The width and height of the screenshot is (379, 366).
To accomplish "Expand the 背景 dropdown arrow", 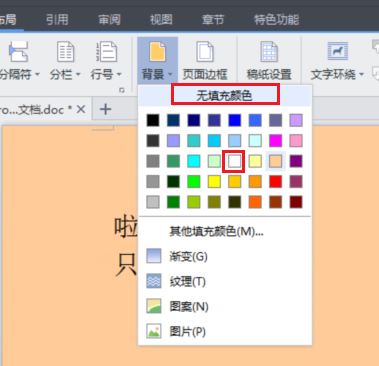I will click(x=170, y=74).
